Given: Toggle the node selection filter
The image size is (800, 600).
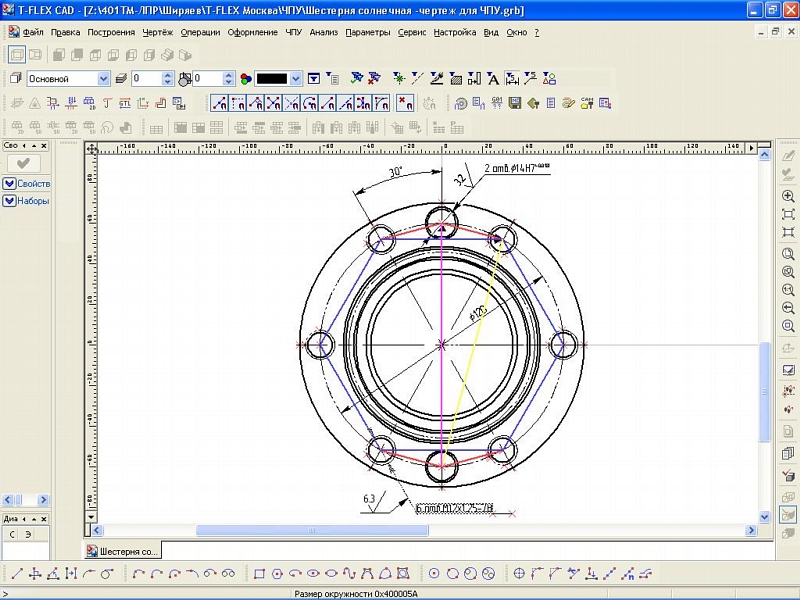Looking at the screenshot, I should tap(399, 78).
